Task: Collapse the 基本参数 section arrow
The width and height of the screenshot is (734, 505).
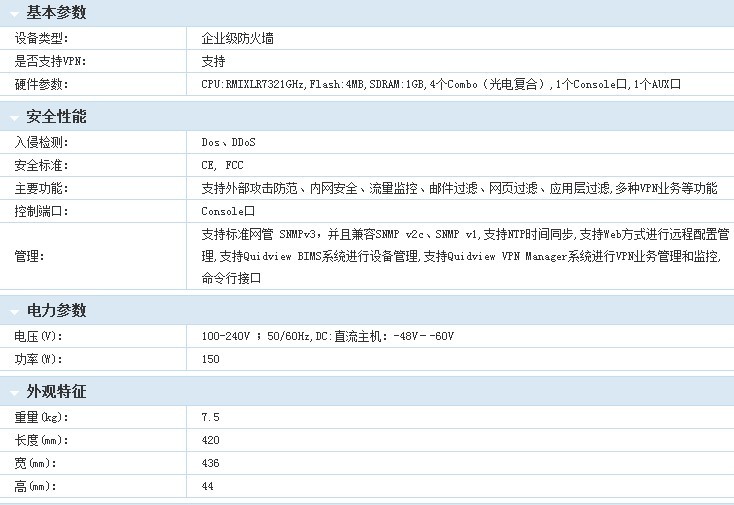Action: point(14,14)
